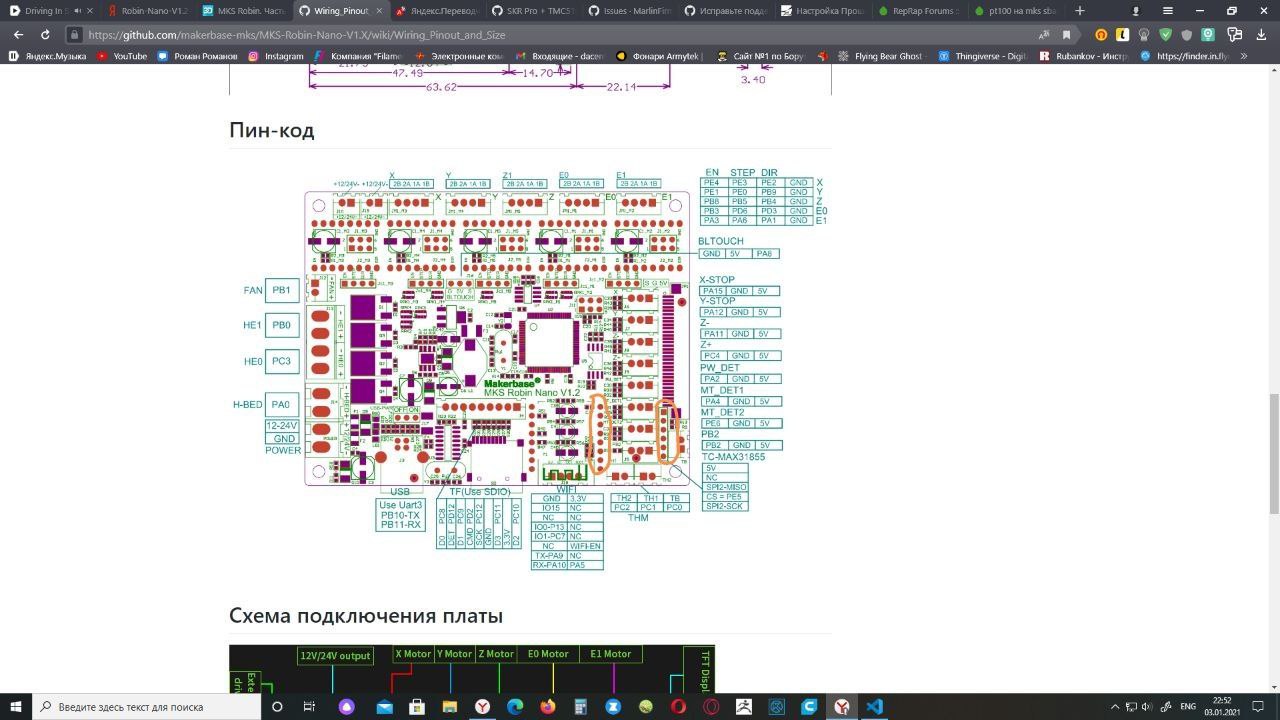Click the Windows taskbar search box
The height and width of the screenshot is (720, 1280).
pyautogui.click(x=147, y=706)
